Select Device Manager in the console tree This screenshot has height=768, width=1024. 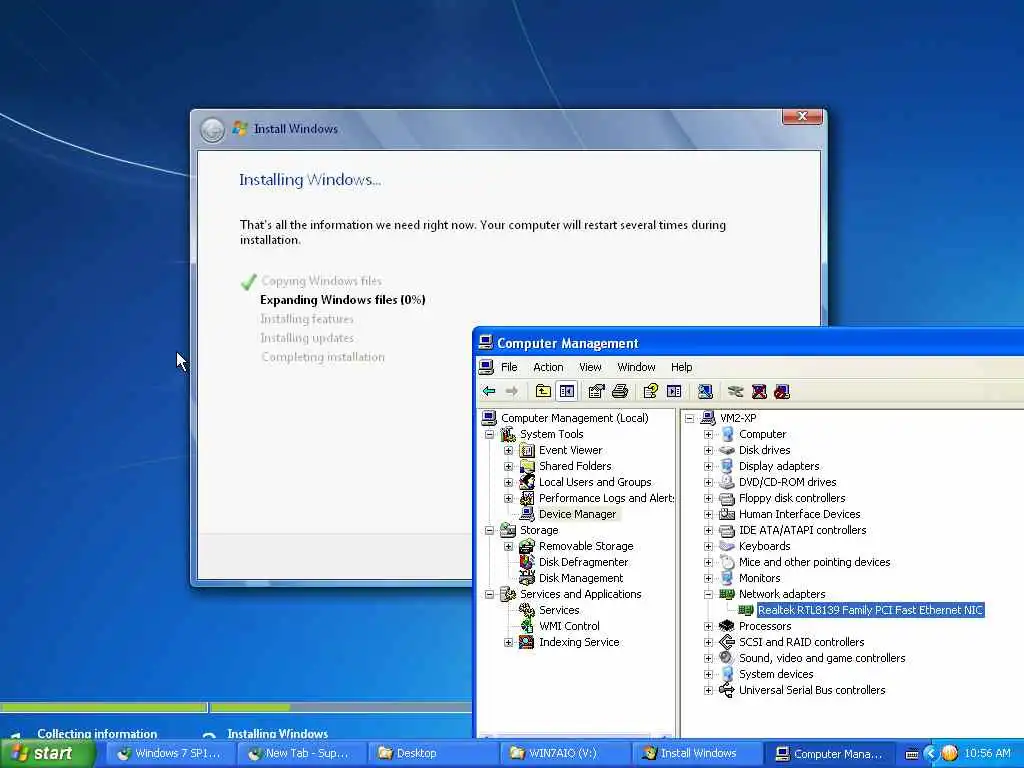tap(577, 514)
